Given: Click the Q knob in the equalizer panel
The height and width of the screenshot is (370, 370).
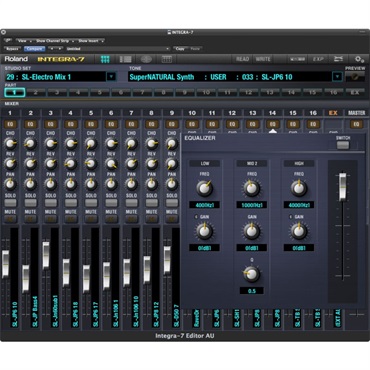Looking at the screenshot, I should point(252,274).
